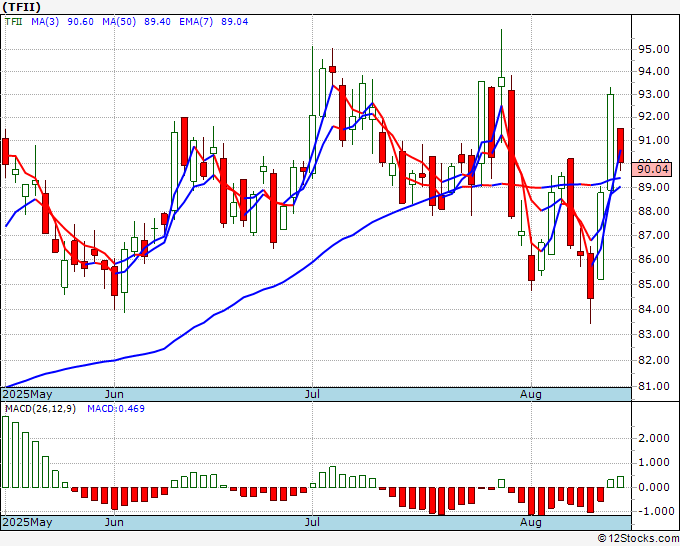
Task: Click the MACD(26,12,9) indicator label
Action: [x=40, y=409]
